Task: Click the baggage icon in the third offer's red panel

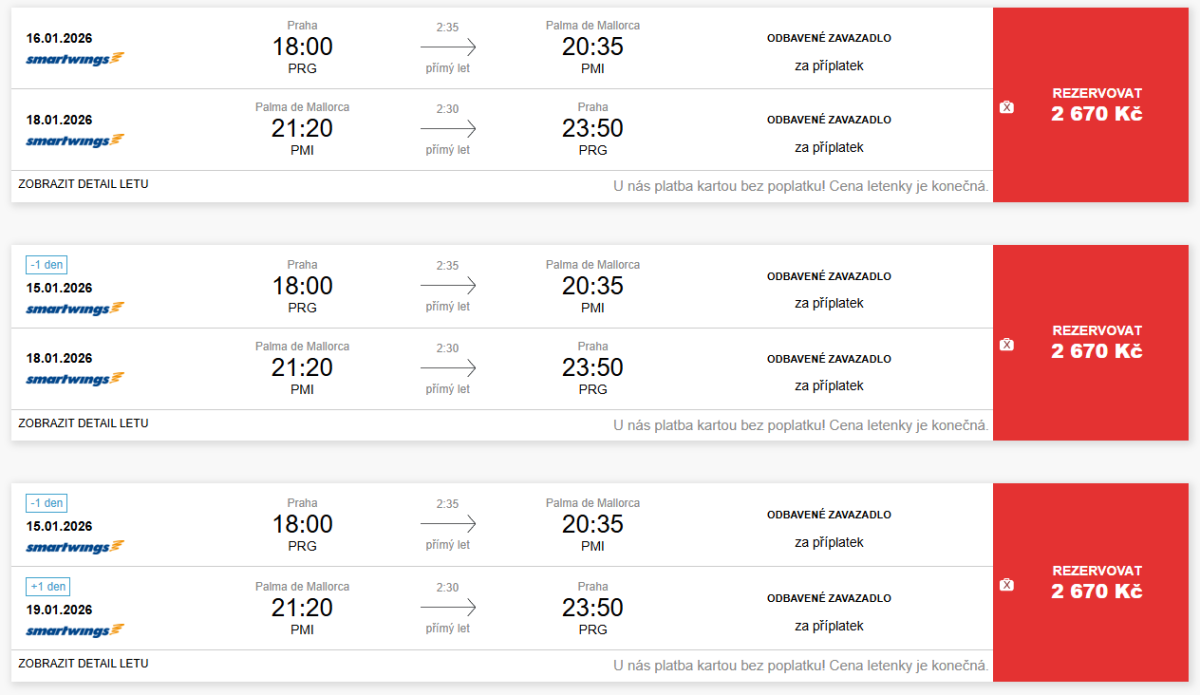Action: pyautogui.click(x=1007, y=584)
